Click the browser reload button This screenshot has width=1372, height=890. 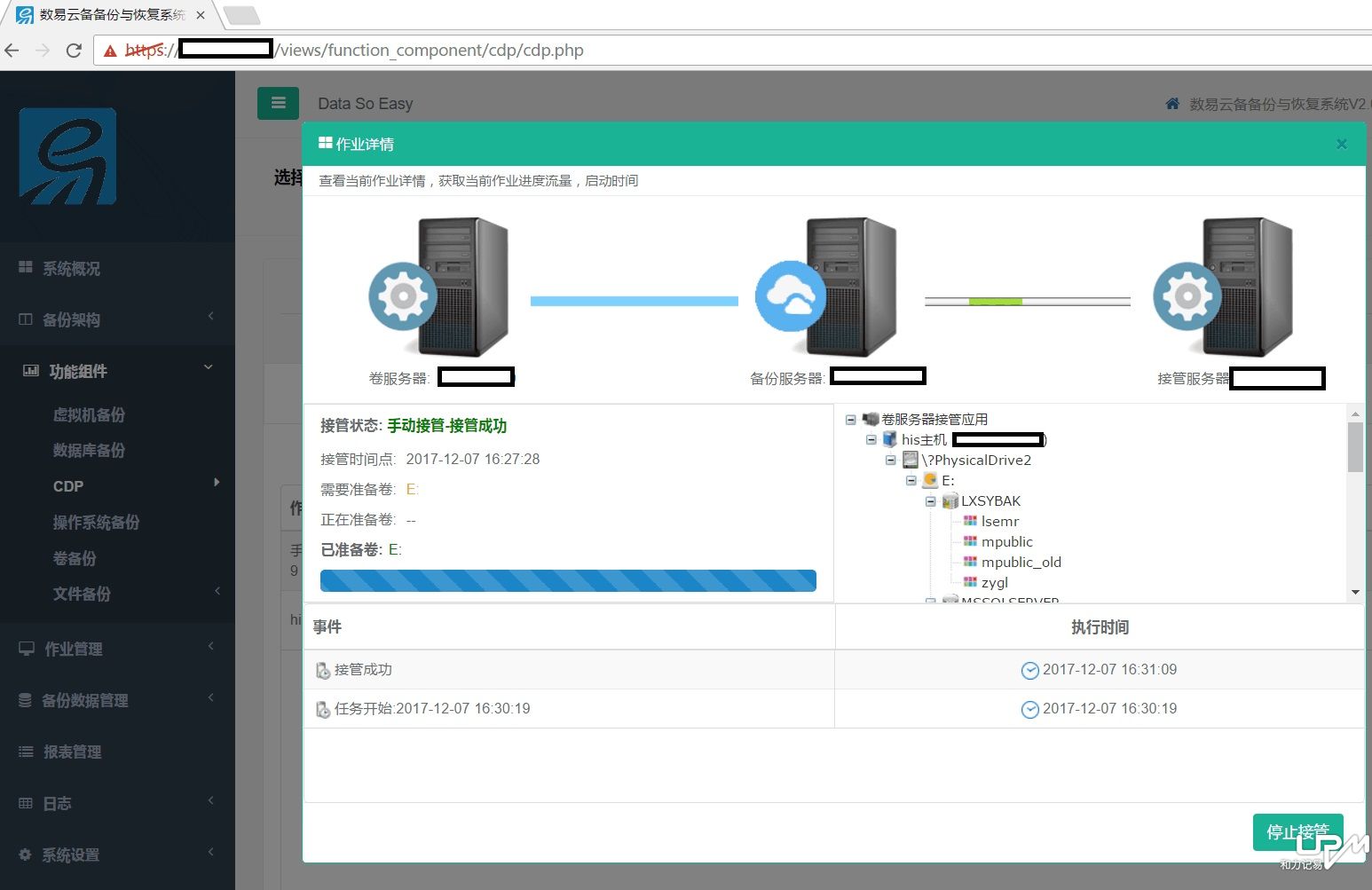pos(74,51)
